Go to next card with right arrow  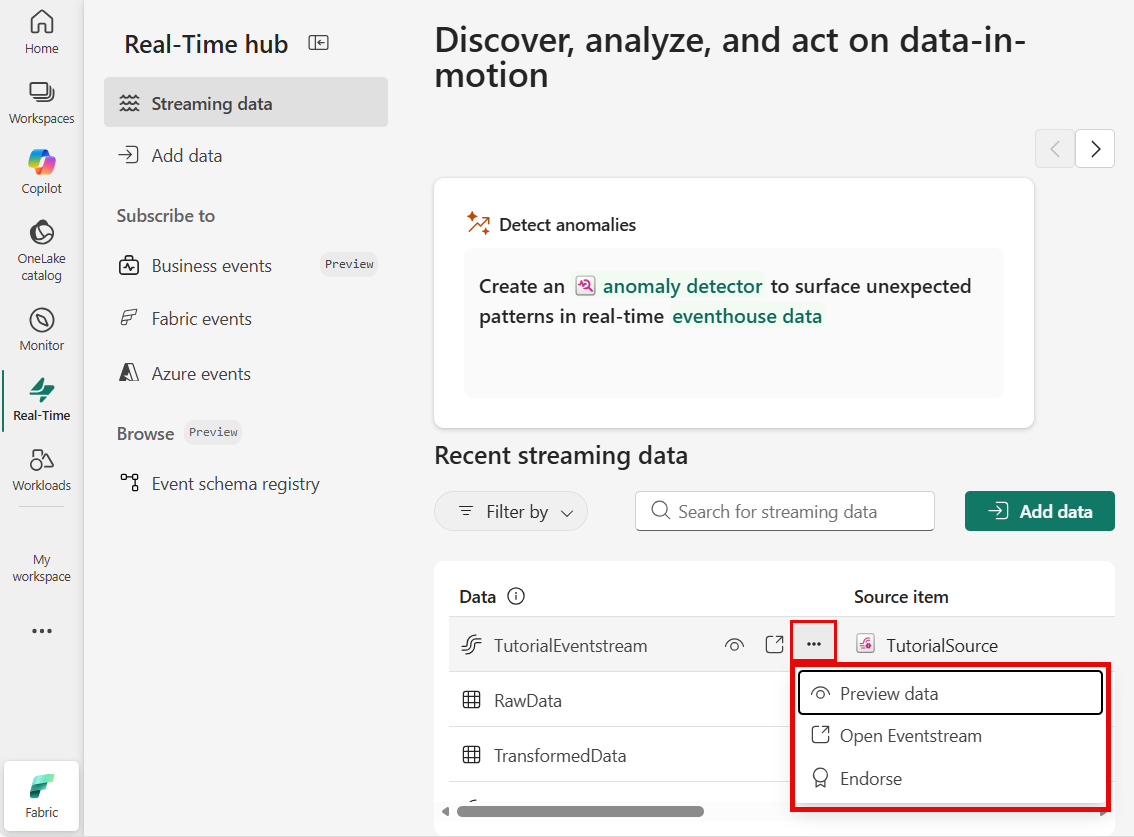pyautogui.click(x=1095, y=149)
